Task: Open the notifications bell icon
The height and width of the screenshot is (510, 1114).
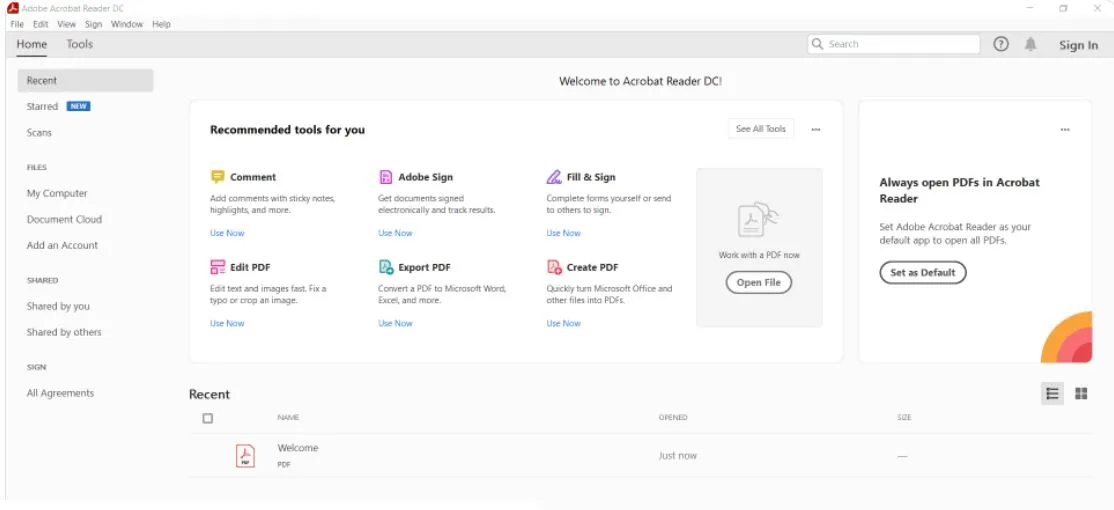Action: coord(1031,44)
